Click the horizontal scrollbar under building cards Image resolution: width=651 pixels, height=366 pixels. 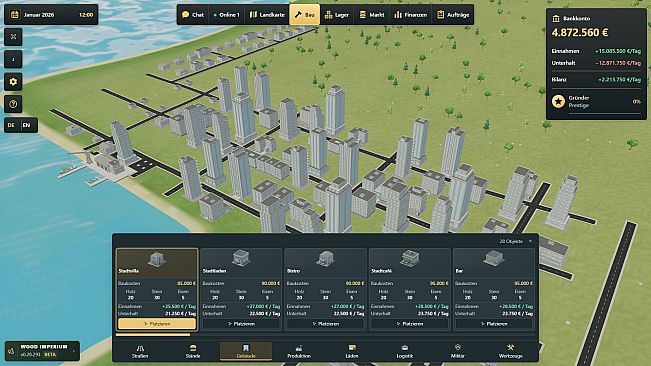coord(153,334)
